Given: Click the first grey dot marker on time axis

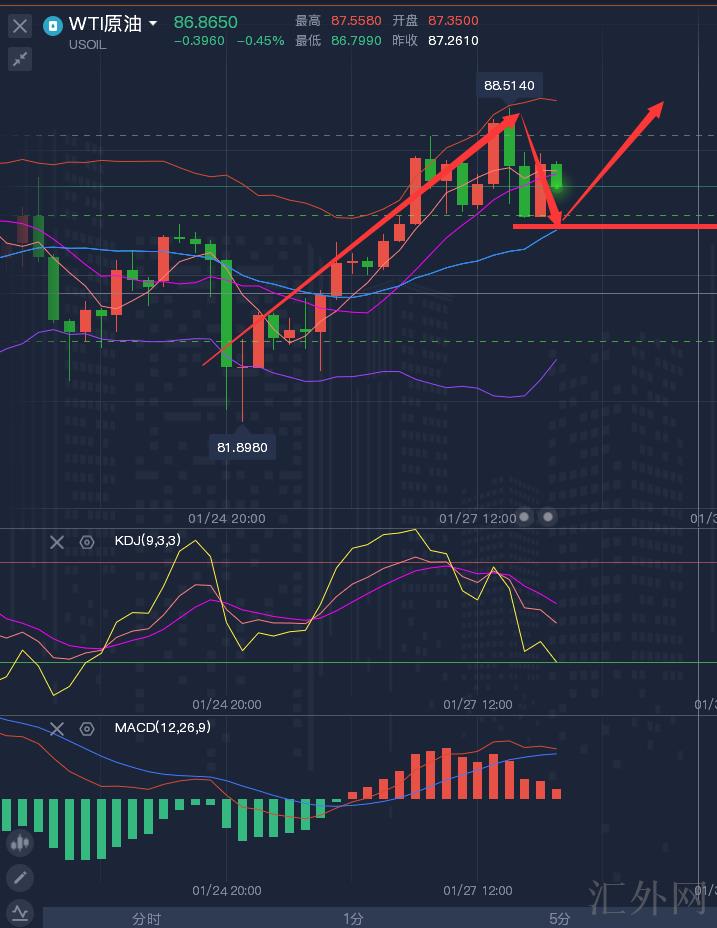Looking at the screenshot, I should click(x=525, y=517).
